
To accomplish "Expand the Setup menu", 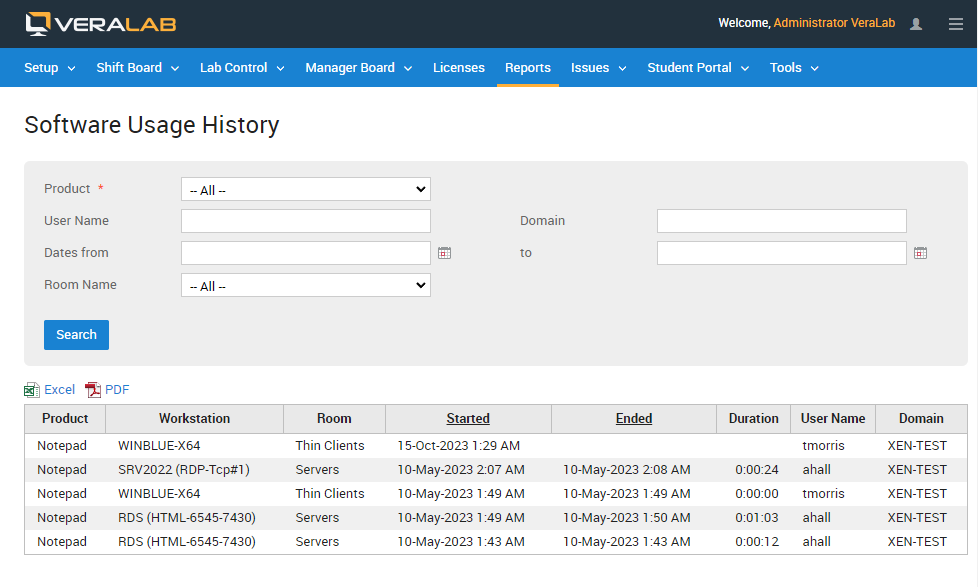I will (x=50, y=67).
